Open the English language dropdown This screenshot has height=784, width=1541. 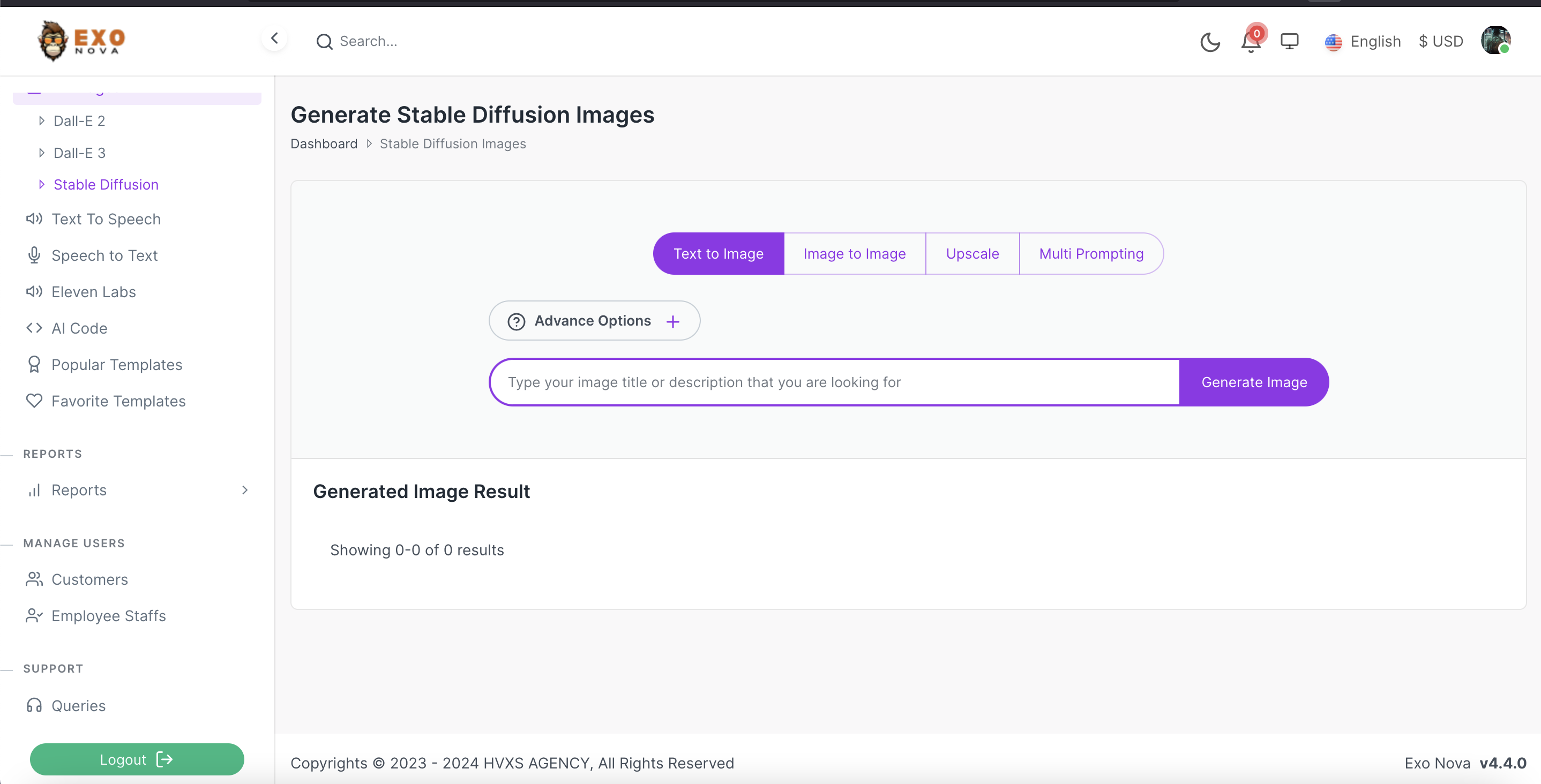(x=1363, y=41)
